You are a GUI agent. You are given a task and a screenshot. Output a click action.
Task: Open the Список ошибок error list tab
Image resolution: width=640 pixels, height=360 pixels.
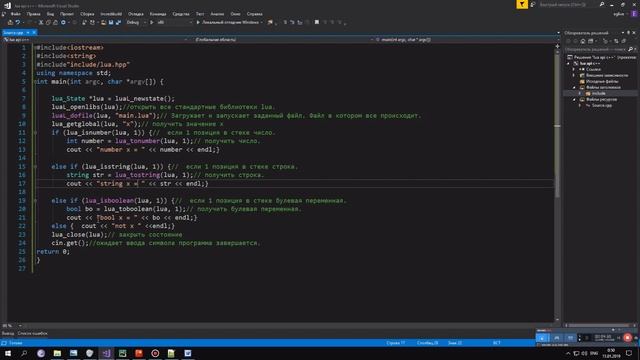32,333
